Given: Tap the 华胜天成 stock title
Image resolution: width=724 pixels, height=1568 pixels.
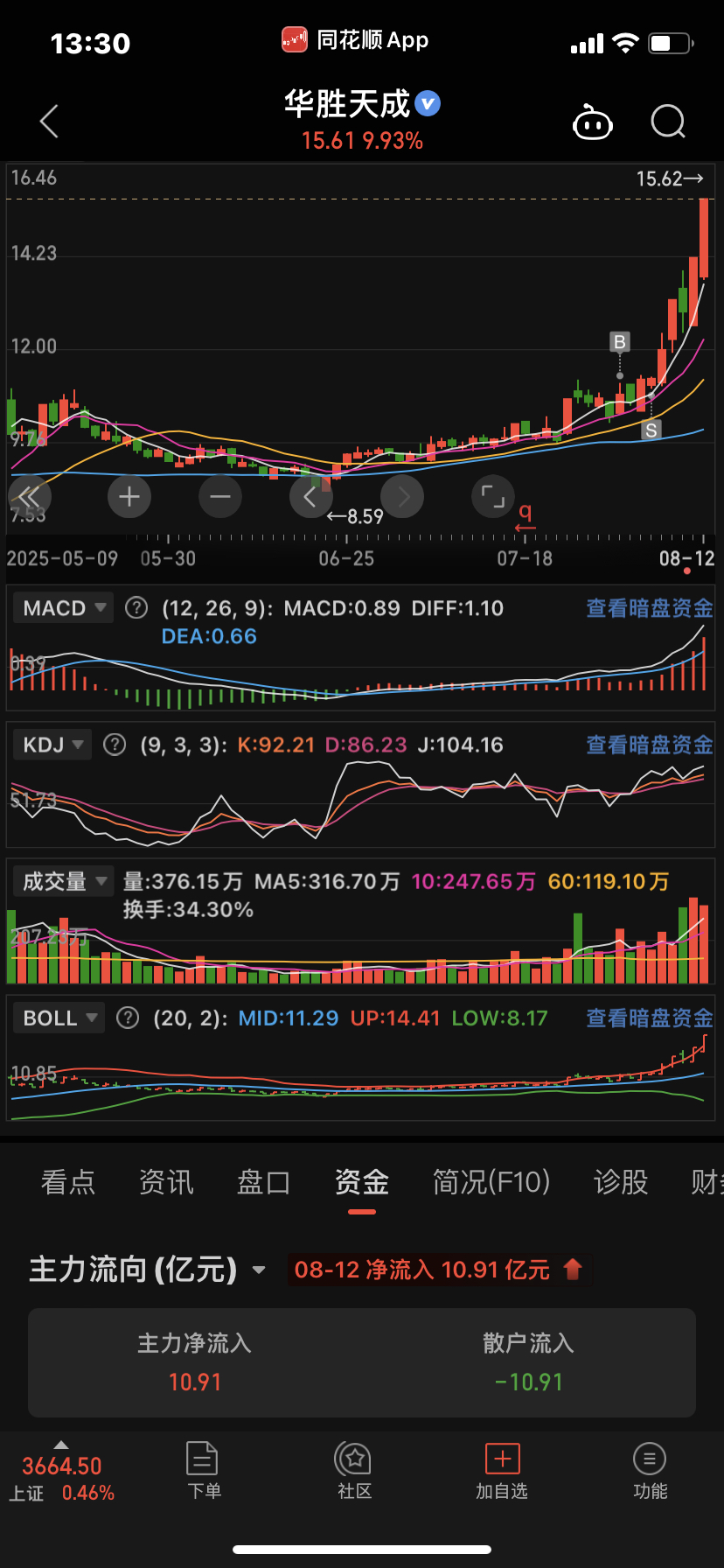Looking at the screenshot, I should [x=347, y=104].
